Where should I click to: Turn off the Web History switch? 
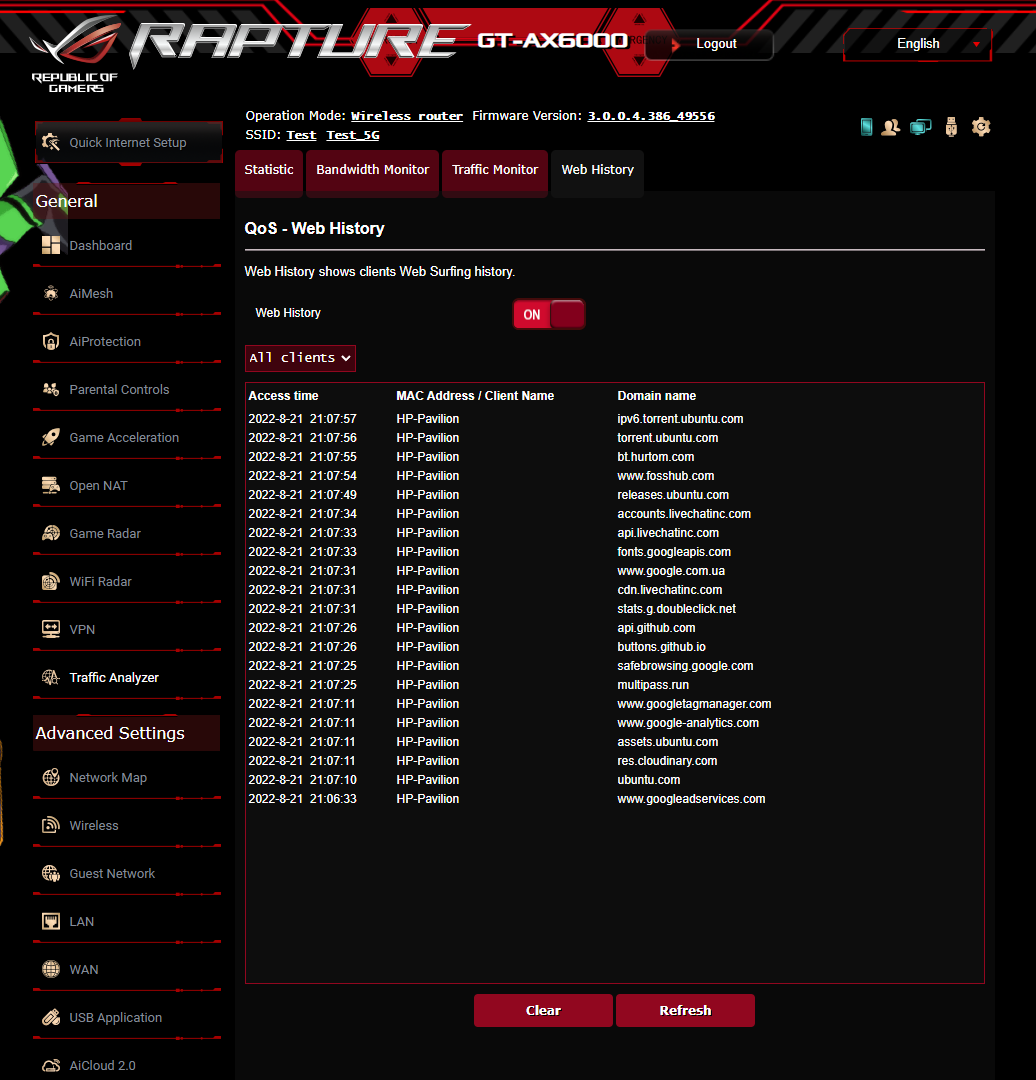click(x=549, y=314)
